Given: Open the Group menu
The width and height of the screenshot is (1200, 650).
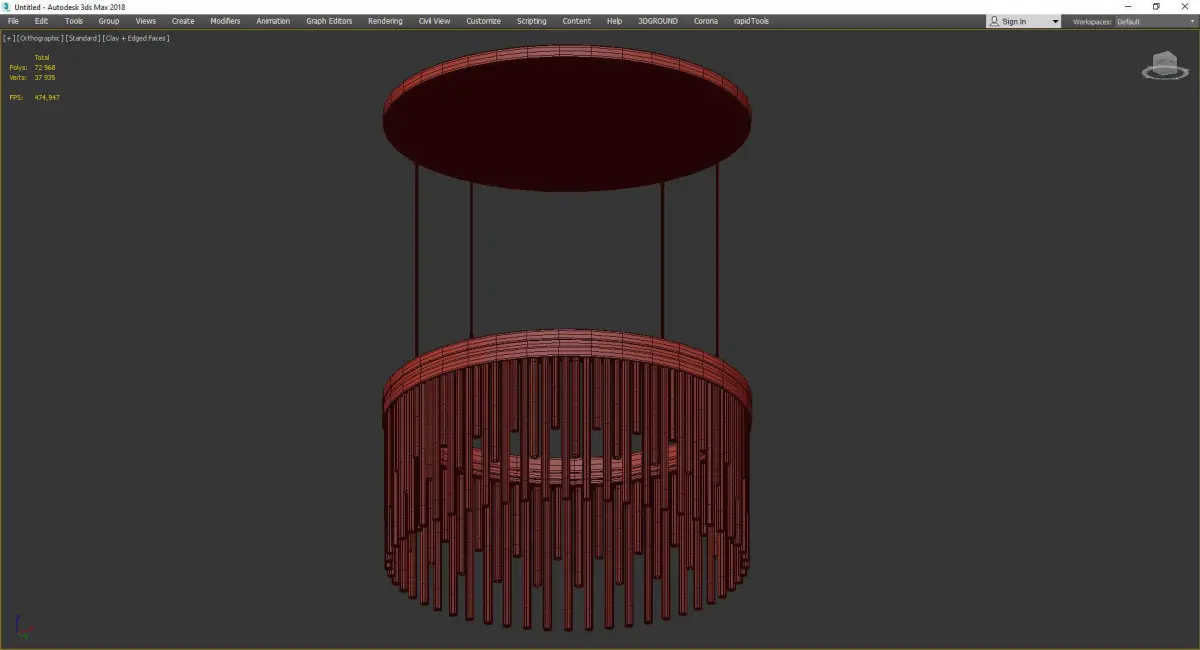Looking at the screenshot, I should tap(109, 21).
